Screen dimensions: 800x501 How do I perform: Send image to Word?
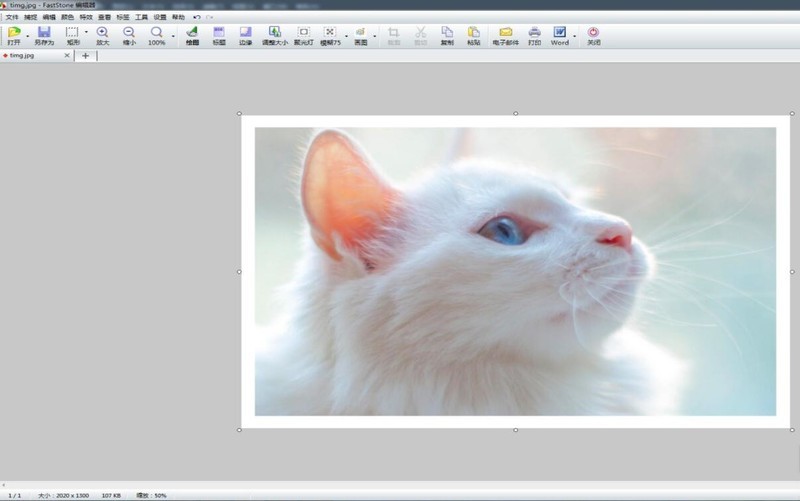(x=559, y=33)
